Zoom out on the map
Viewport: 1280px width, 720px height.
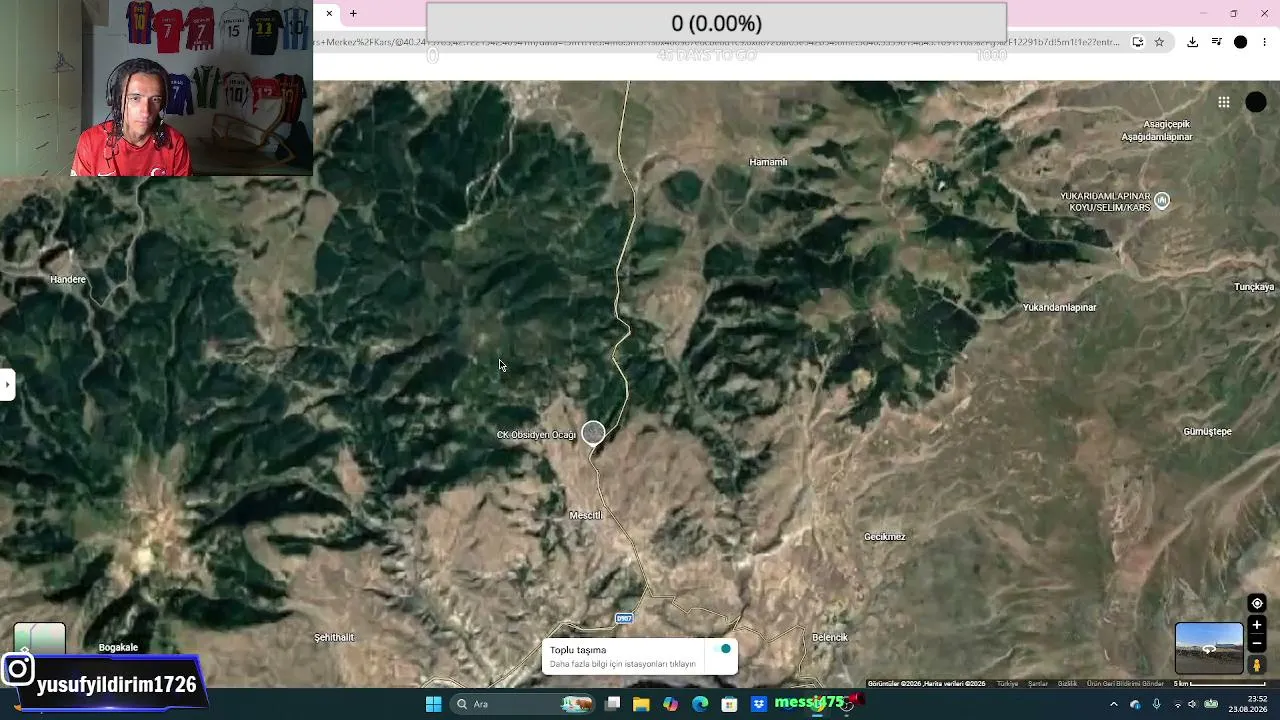pos(1257,644)
